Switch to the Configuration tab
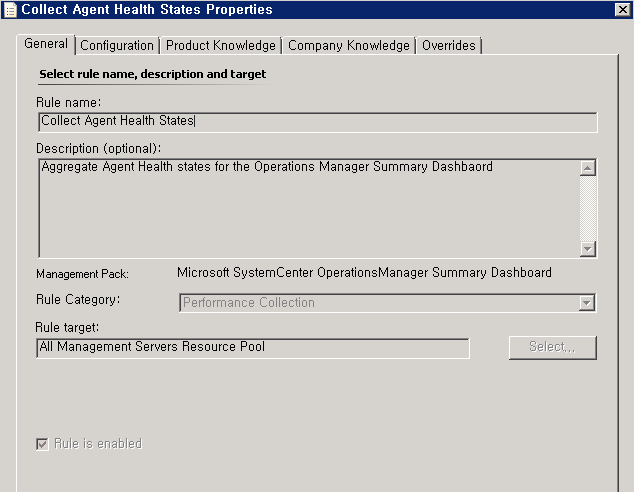 [x=117, y=45]
